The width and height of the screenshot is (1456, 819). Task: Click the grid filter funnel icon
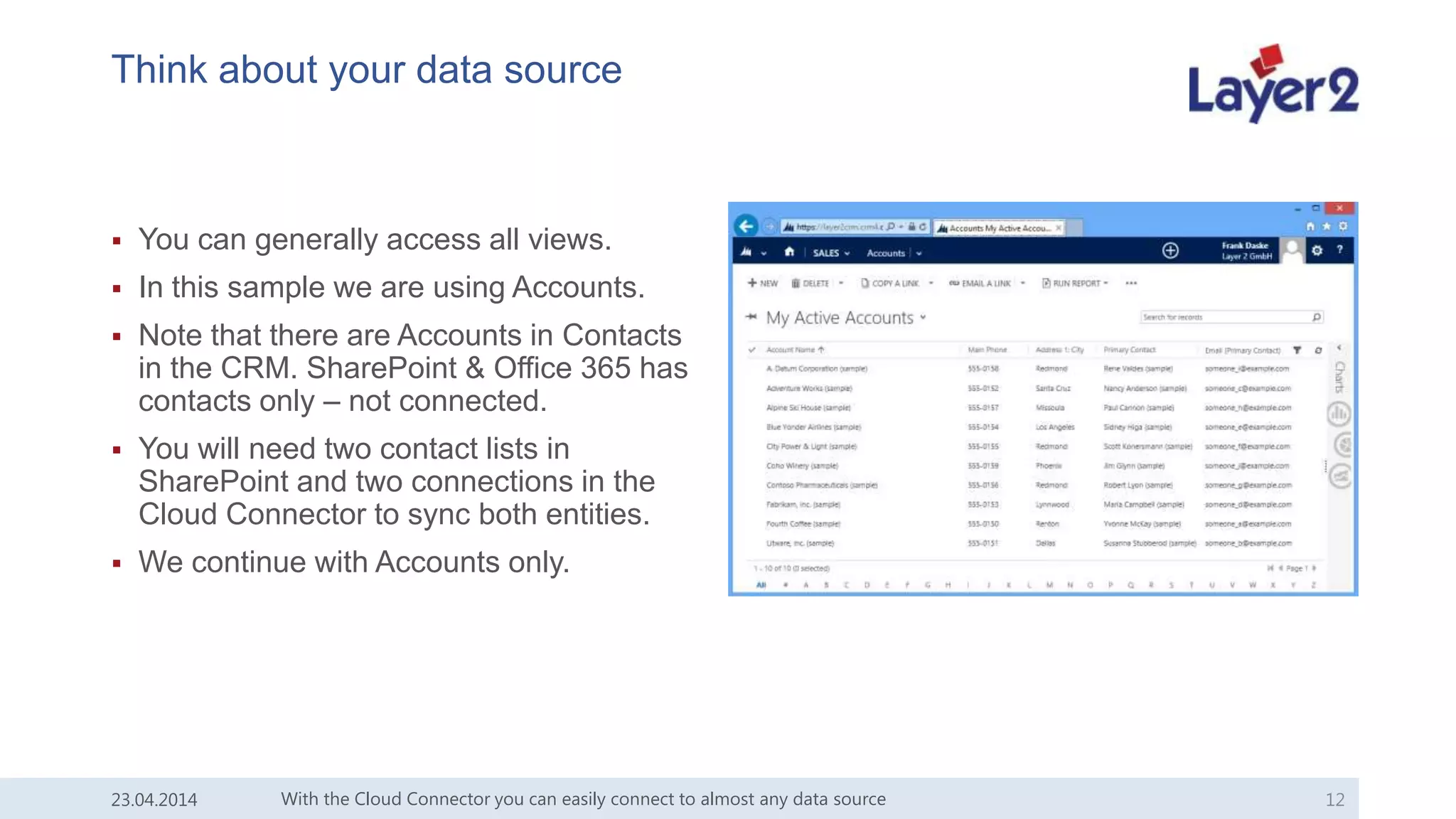(x=1297, y=350)
